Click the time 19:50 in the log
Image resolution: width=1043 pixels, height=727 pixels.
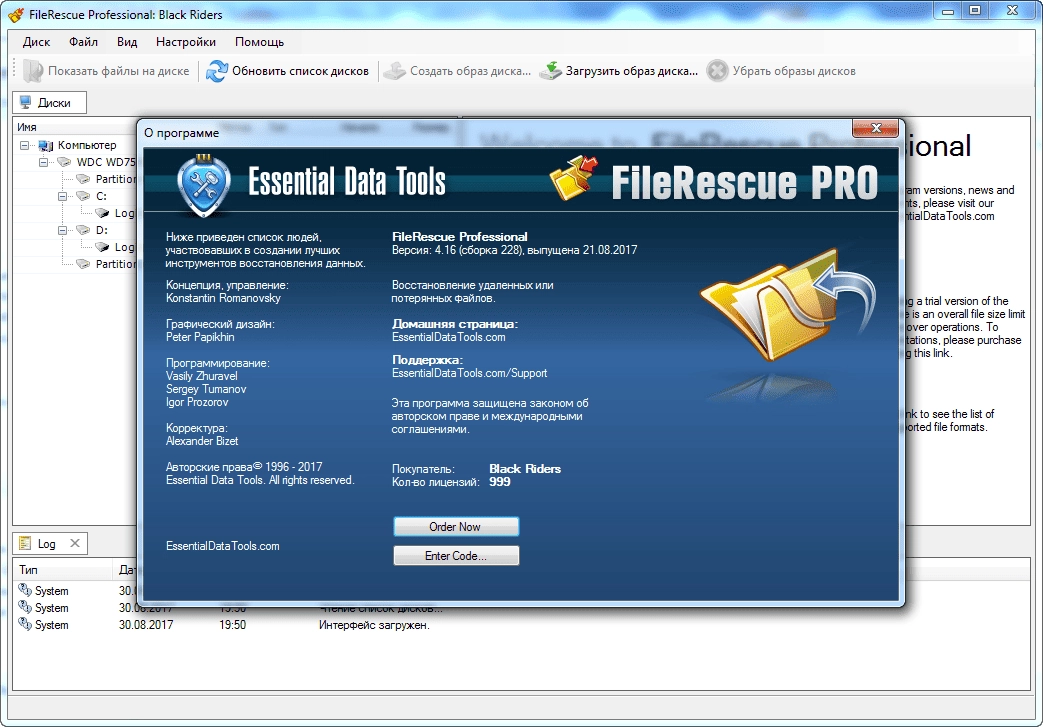[232, 625]
